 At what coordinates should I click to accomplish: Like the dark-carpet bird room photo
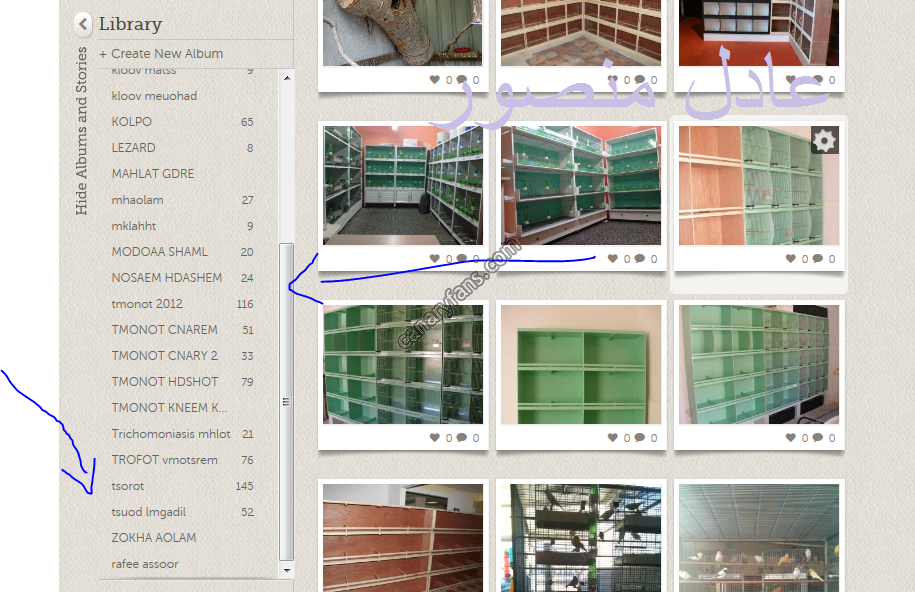(435, 258)
